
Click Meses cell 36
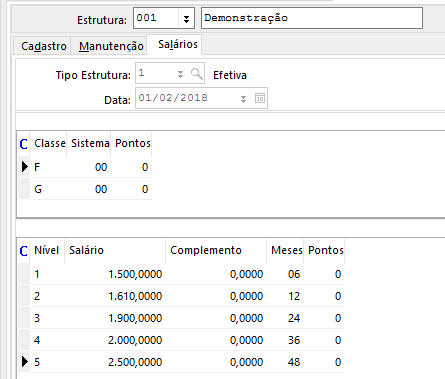(x=286, y=340)
